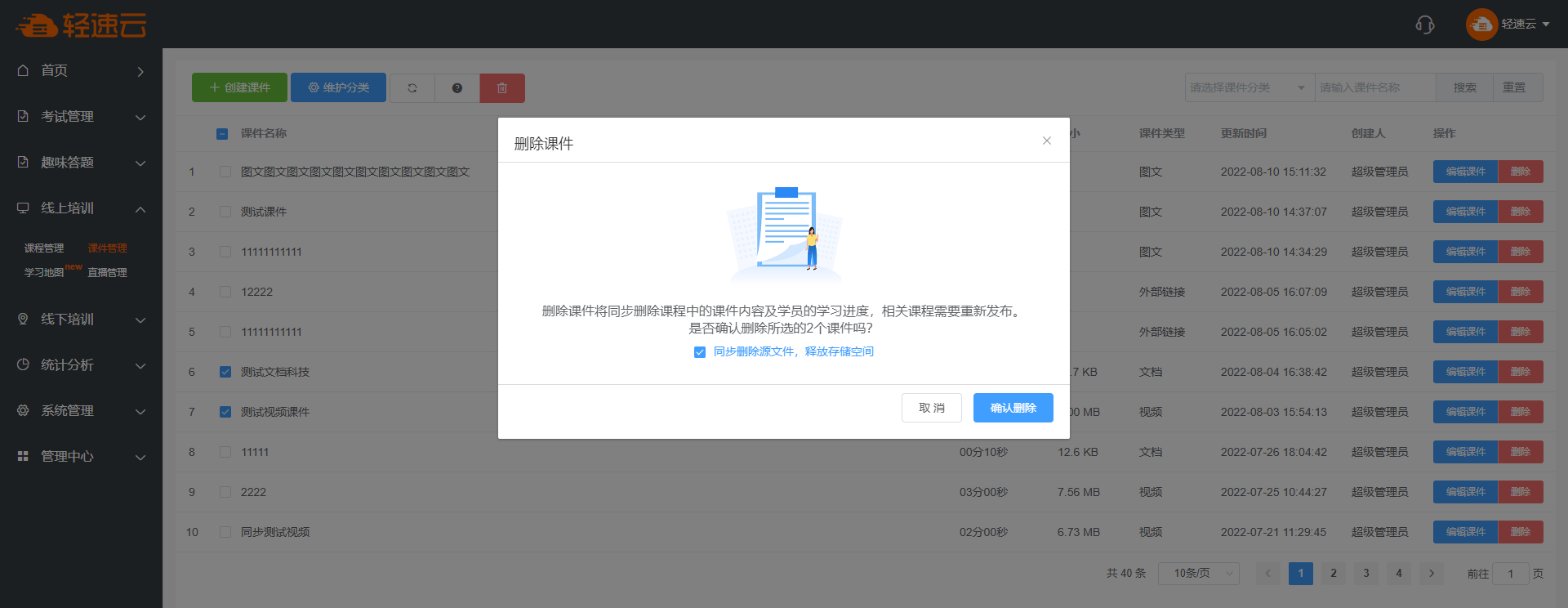Viewport: 1568px width, 608px height.
Task: Go to next page using arrow icon
Action: [1431, 574]
